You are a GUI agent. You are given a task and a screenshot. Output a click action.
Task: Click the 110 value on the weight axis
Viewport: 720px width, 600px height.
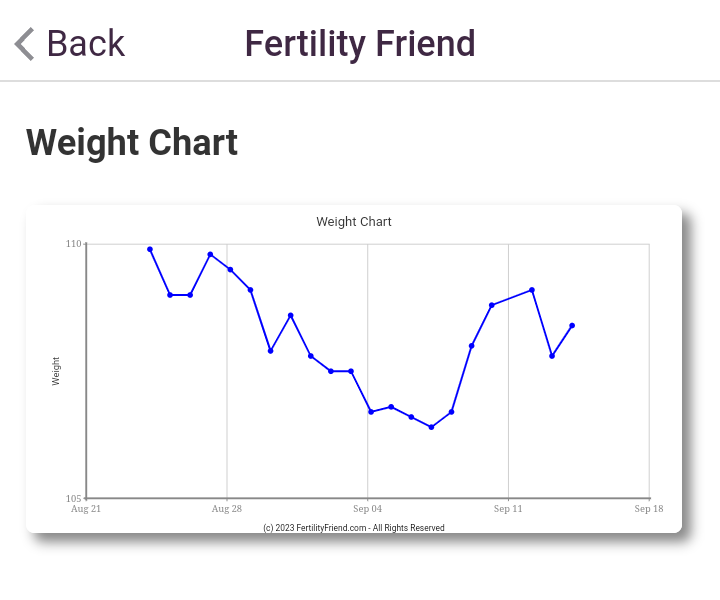[74, 244]
